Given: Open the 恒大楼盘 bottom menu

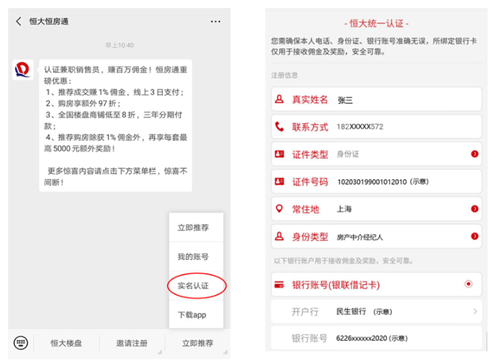Looking at the screenshot, I should pos(66,343).
